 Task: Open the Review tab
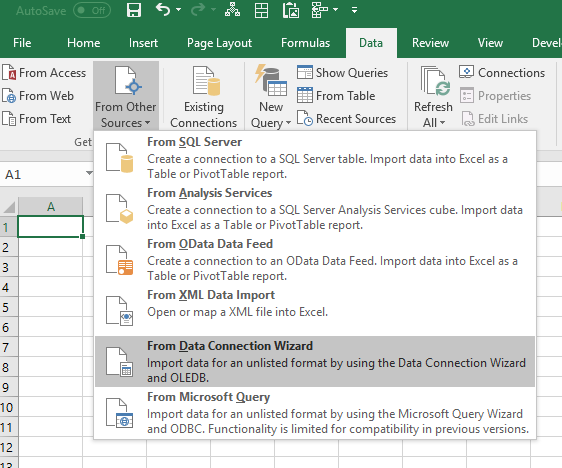click(430, 43)
